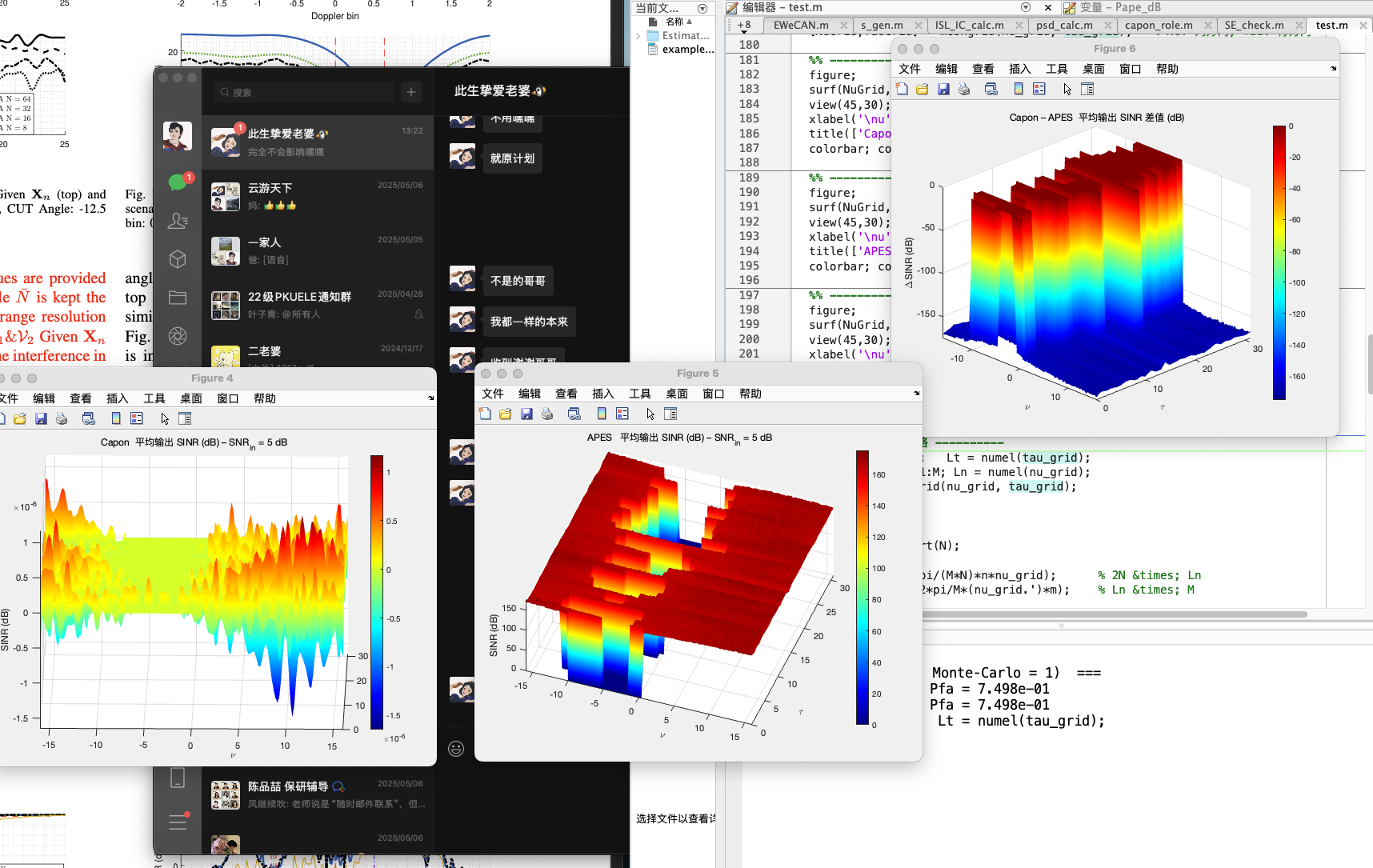The width and height of the screenshot is (1373, 868).
Task: Click Link Plot icon in Figure 5 toolbar
Action: (574, 414)
